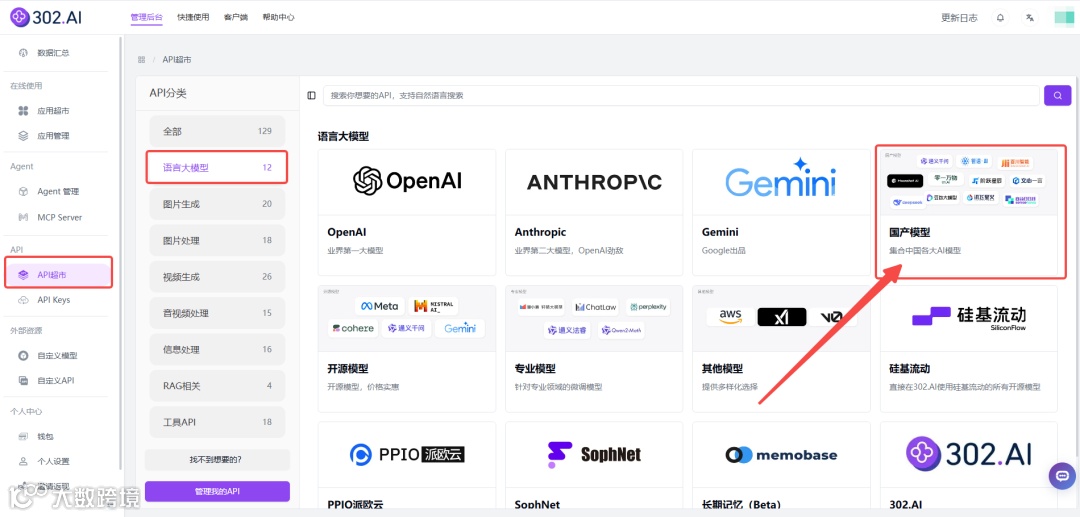
Task: Open the SophNet card
Action: coord(594,465)
